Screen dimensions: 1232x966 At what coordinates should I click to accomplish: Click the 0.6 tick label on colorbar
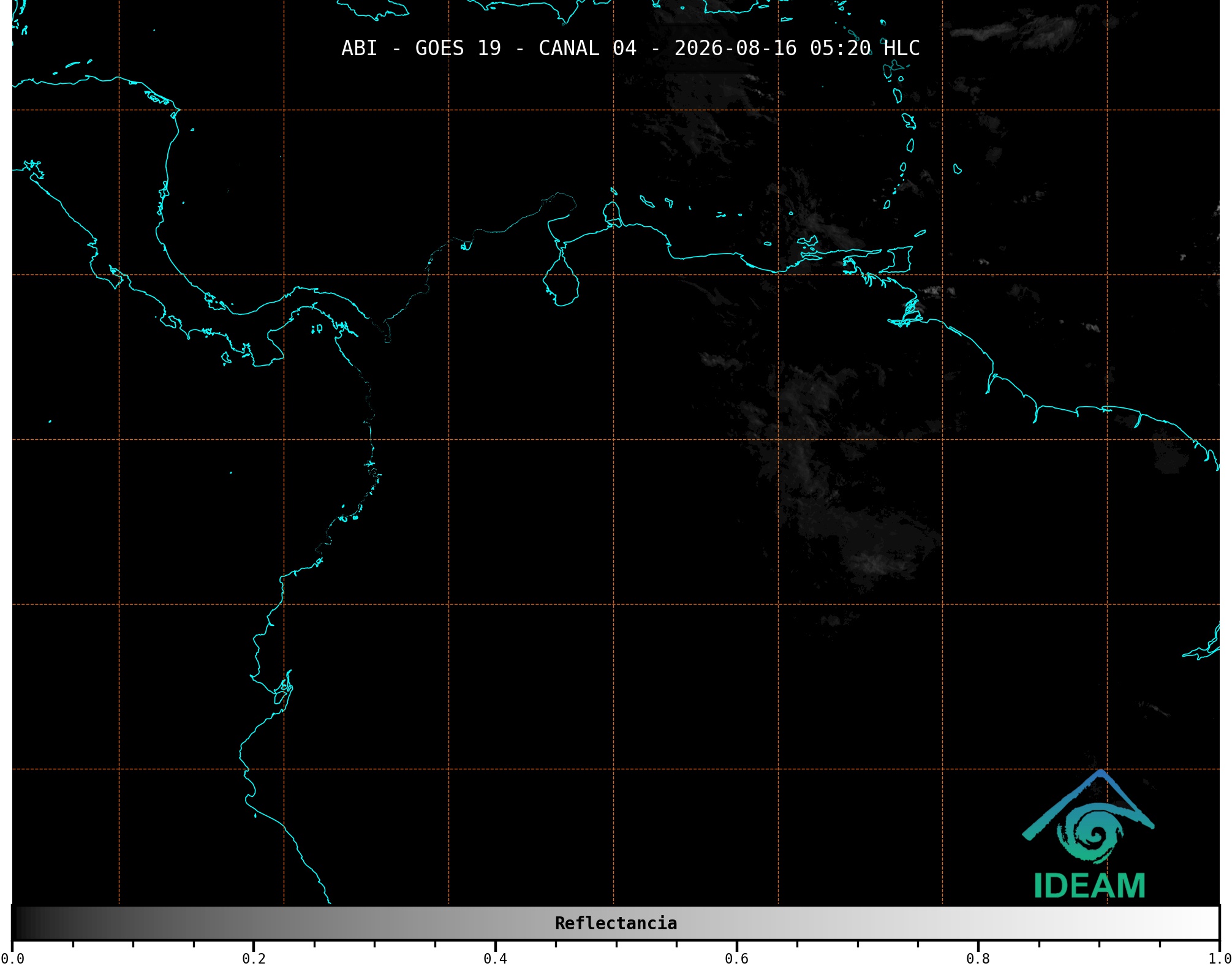(x=736, y=958)
